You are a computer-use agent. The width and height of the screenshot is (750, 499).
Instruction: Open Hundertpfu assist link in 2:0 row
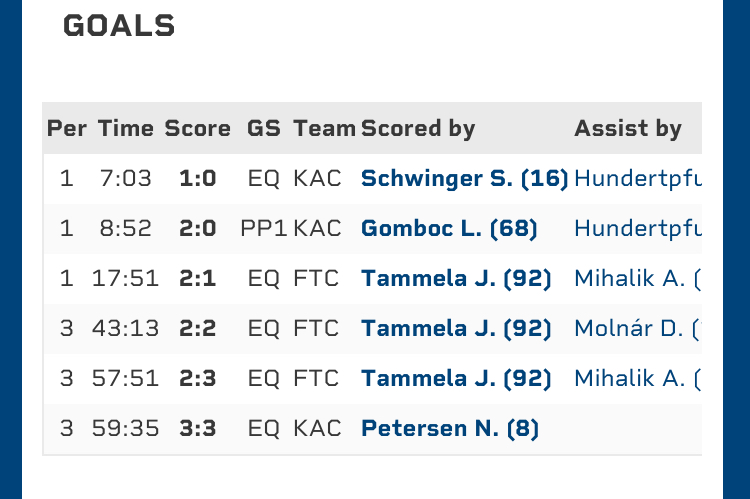637,229
